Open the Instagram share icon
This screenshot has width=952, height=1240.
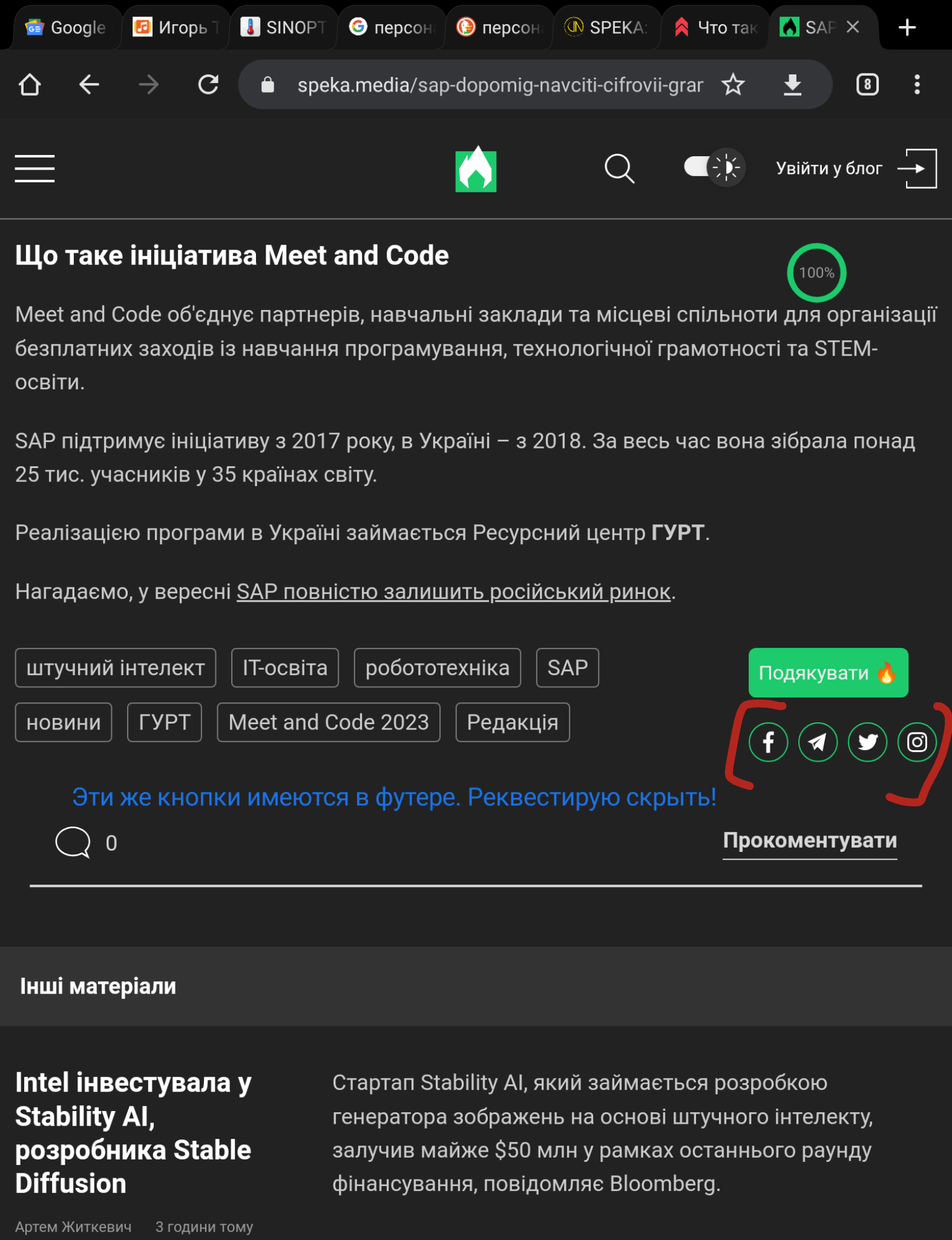(x=917, y=742)
